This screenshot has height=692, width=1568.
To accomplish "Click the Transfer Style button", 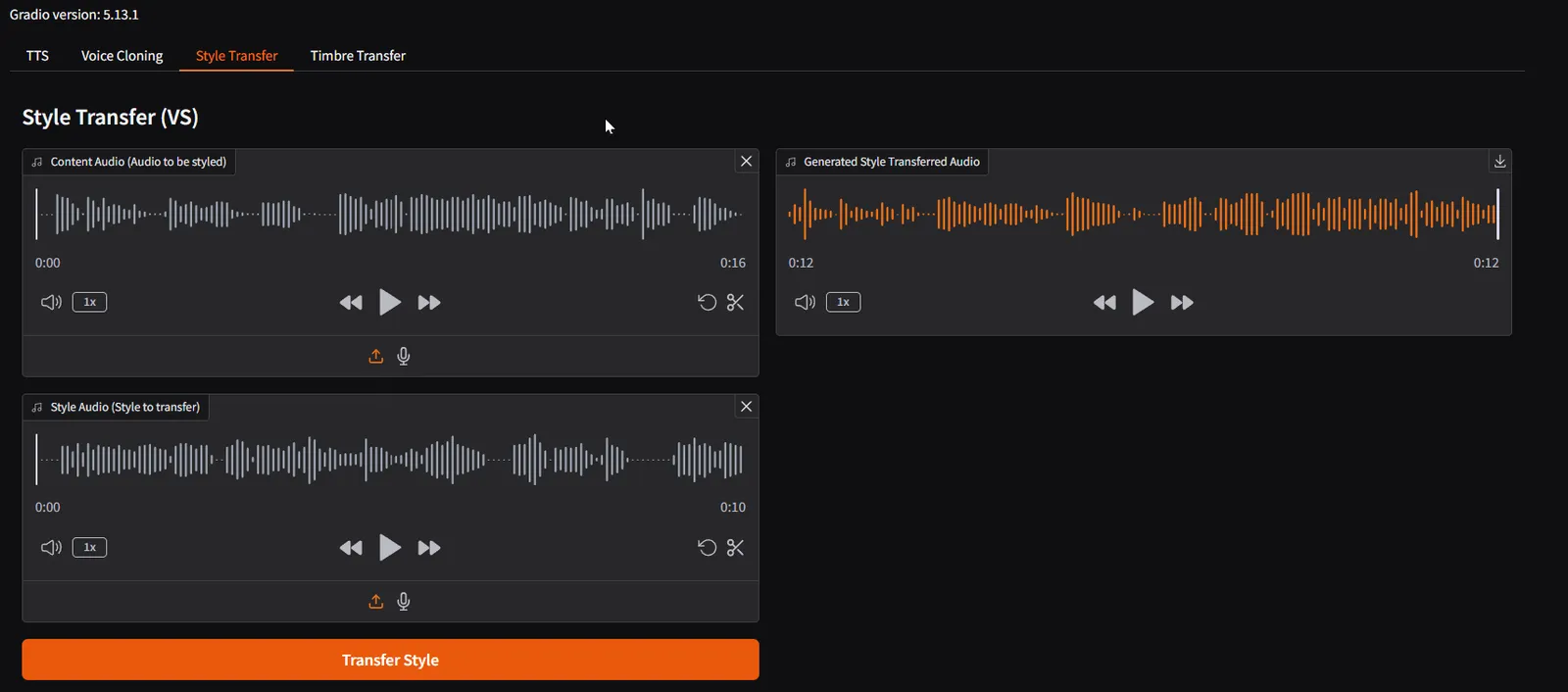I will pos(390,660).
